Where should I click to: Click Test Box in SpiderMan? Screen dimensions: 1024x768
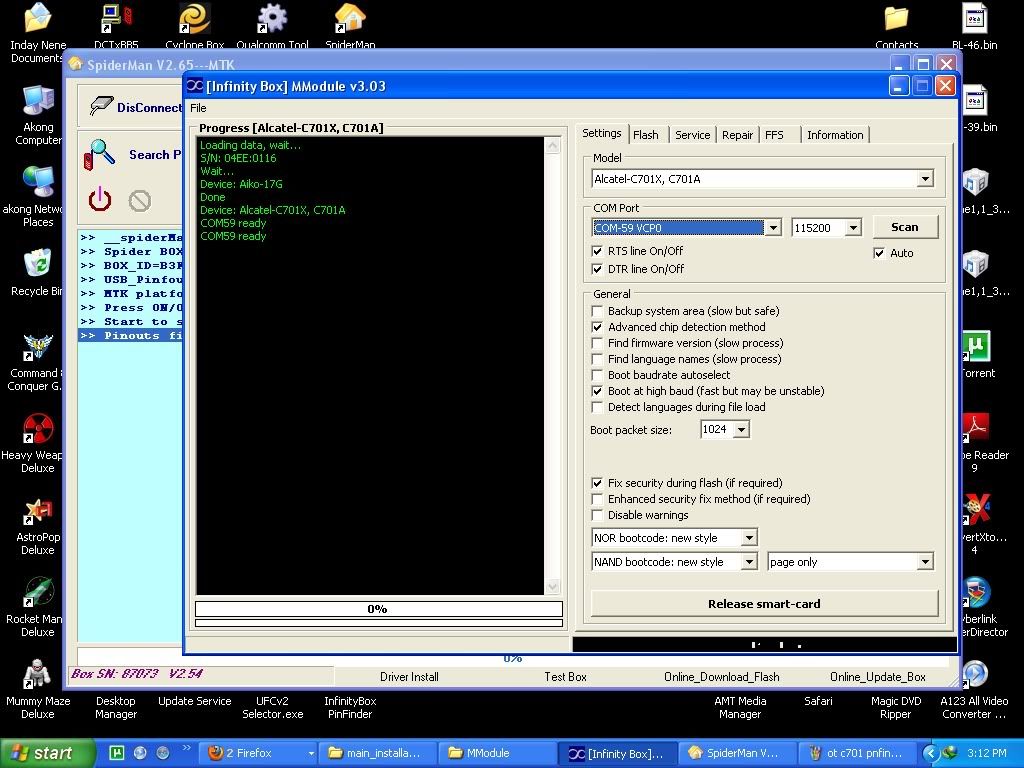566,677
